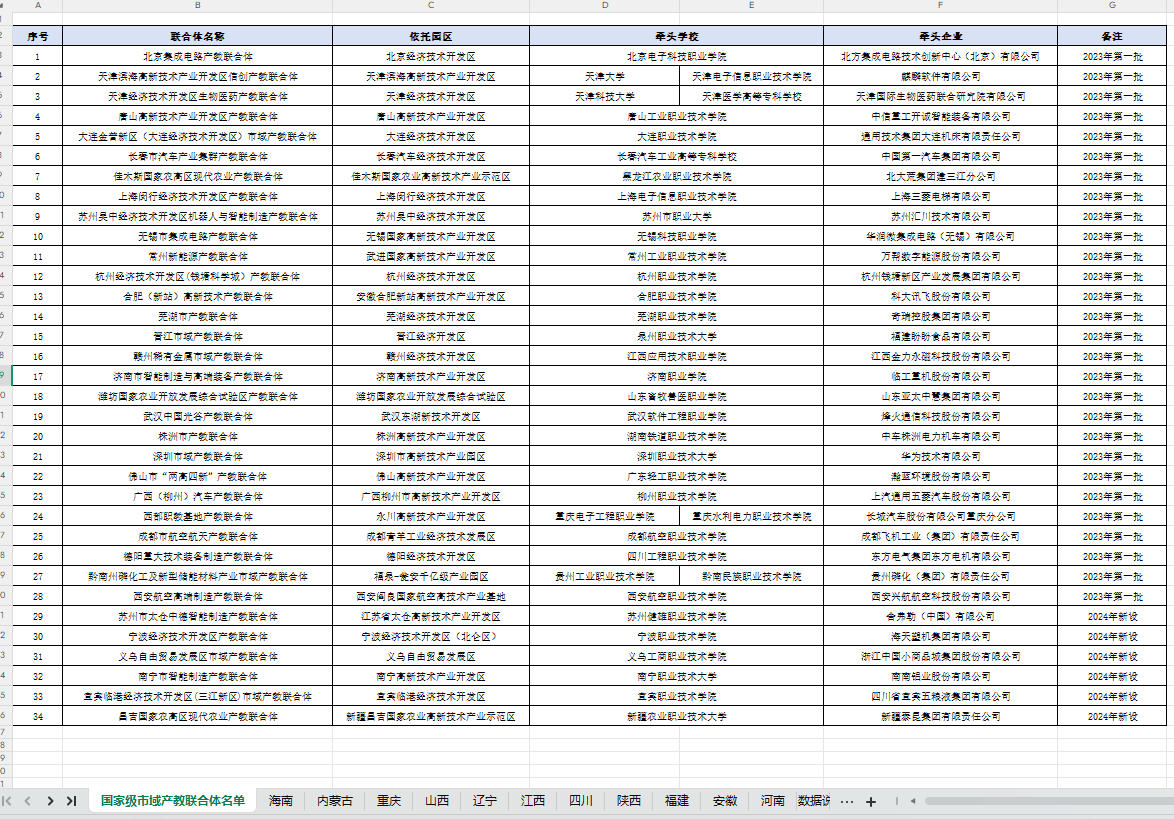Select cell containing 华为技术有限公司

click(x=940, y=456)
